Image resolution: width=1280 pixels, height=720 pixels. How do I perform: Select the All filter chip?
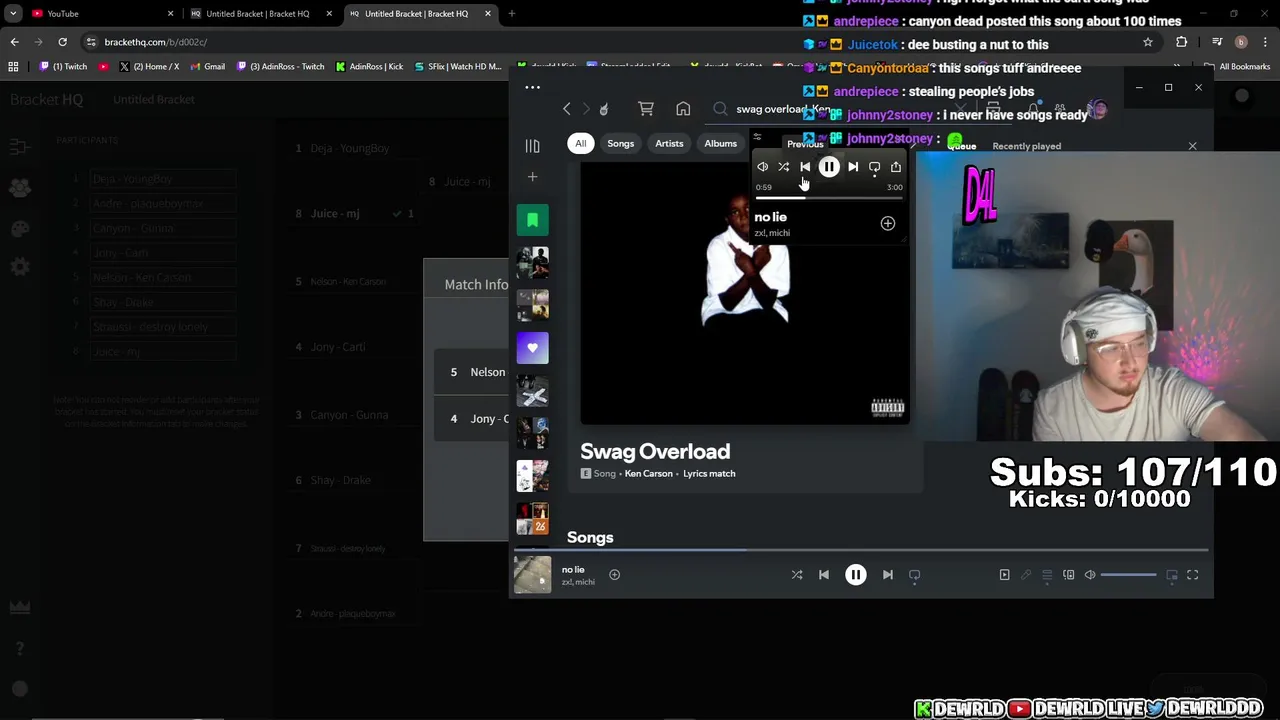pyautogui.click(x=580, y=143)
